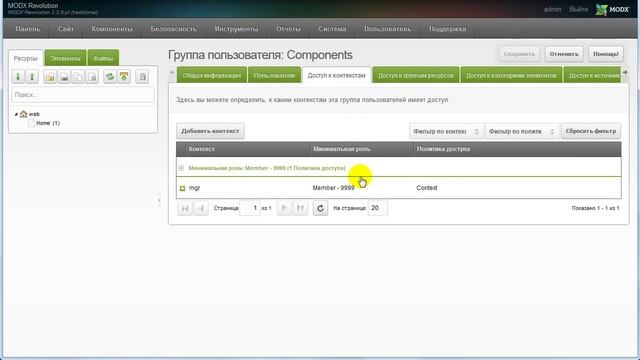Switch to the Элементы tab
This screenshot has height=360, width=640.
(x=65, y=58)
